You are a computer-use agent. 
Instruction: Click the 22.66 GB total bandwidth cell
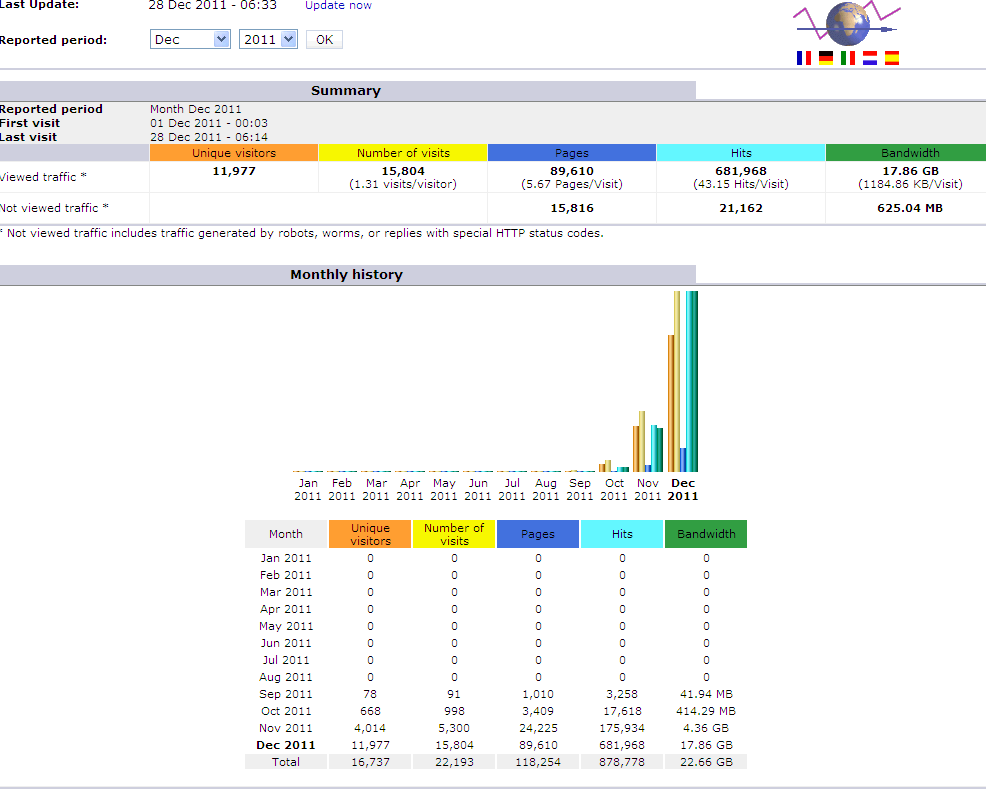(706, 762)
